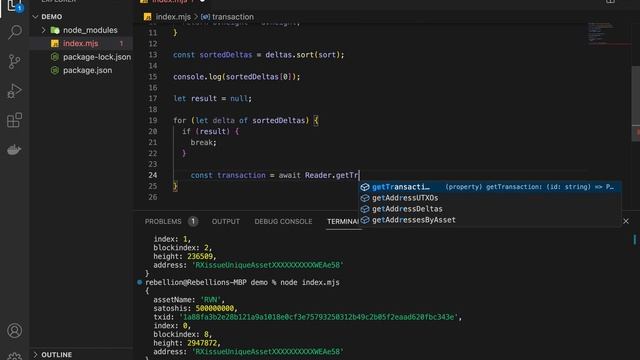This screenshot has width=640, height=360.
Task: Close the bottom panel
Action: pyautogui.click(x=626, y=221)
